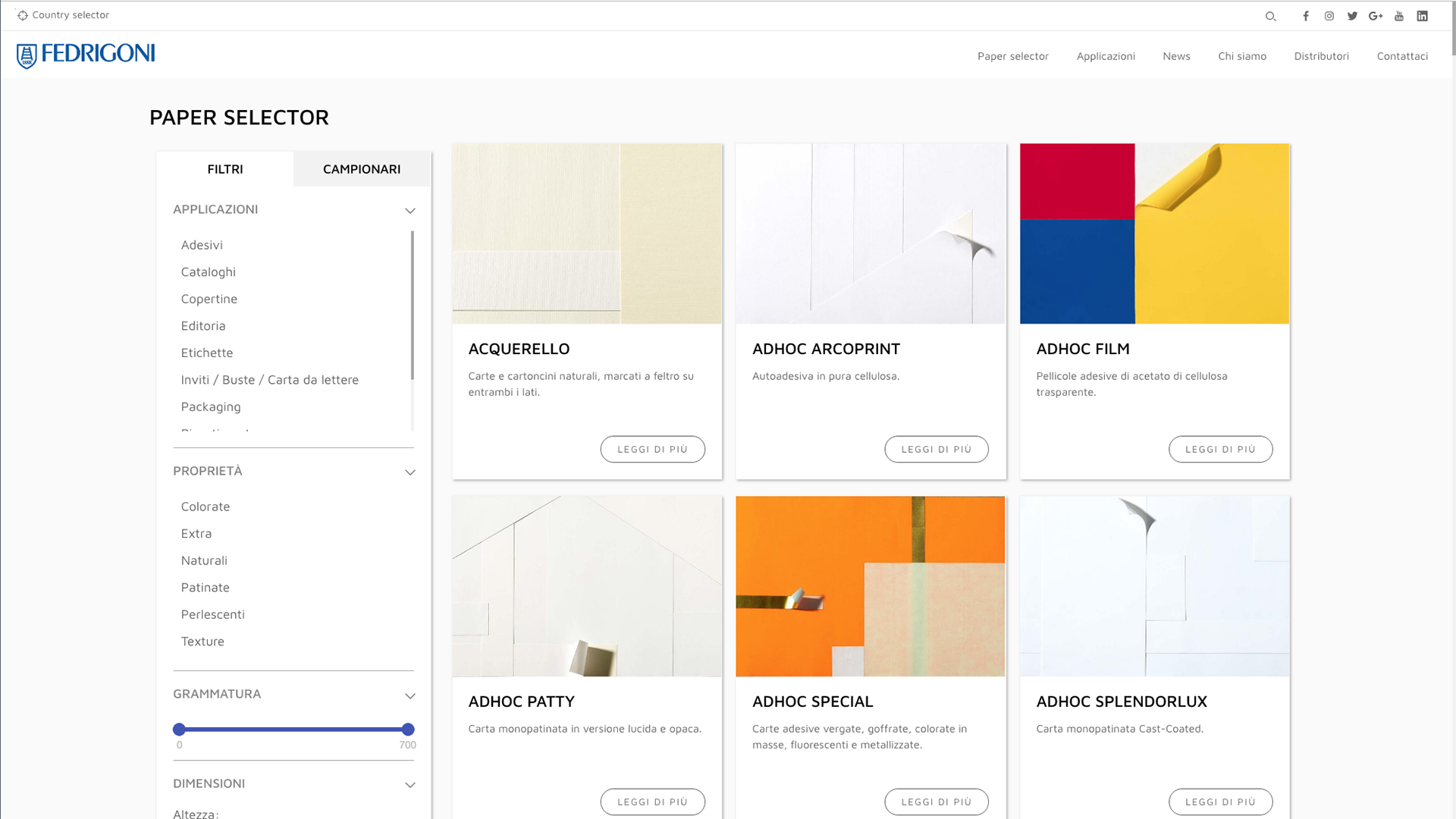Open the Adhoc Arcoprint thumbnail image
The image size is (1456, 819).
coord(871,234)
